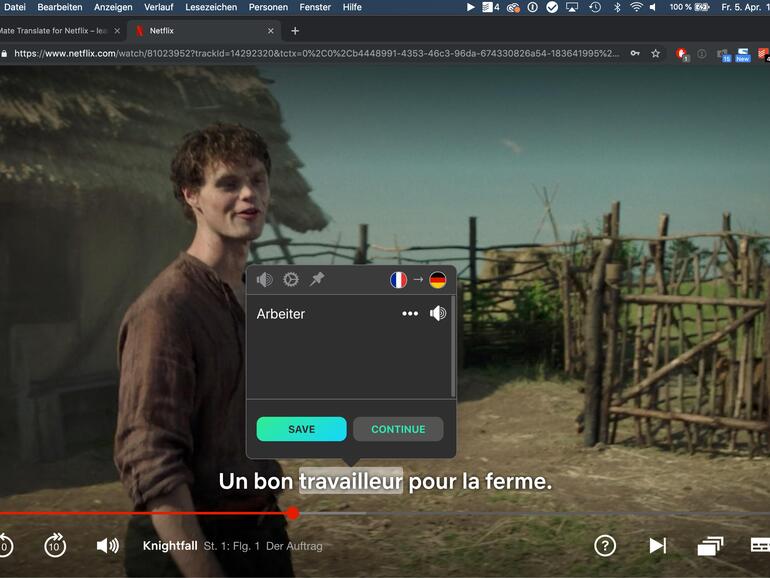
Task: Open the Time Machine menu bar icon
Action: tap(595, 7)
